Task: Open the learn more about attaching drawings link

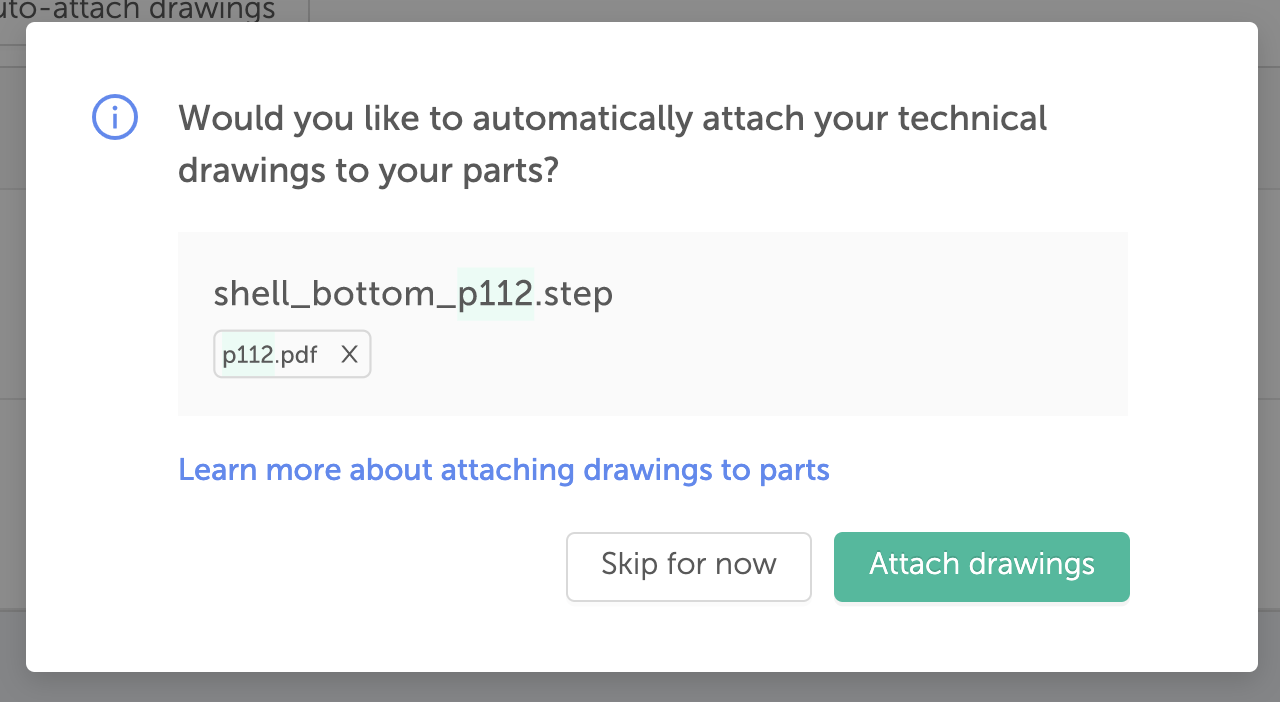Action: [504, 469]
